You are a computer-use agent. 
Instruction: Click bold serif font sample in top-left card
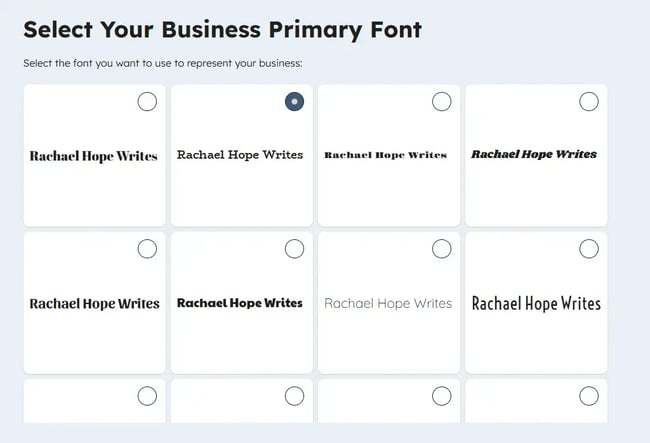[94, 156]
